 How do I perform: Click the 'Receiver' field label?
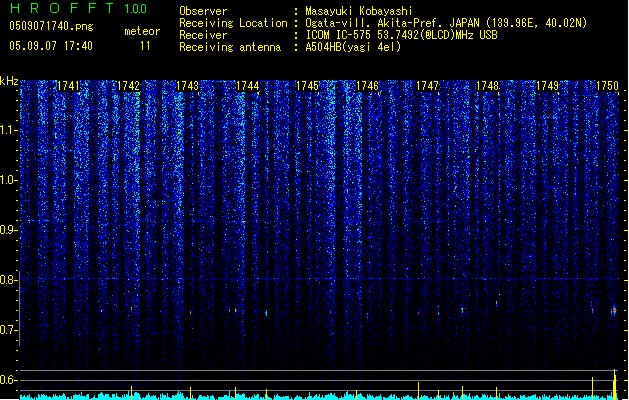[x=203, y=35]
